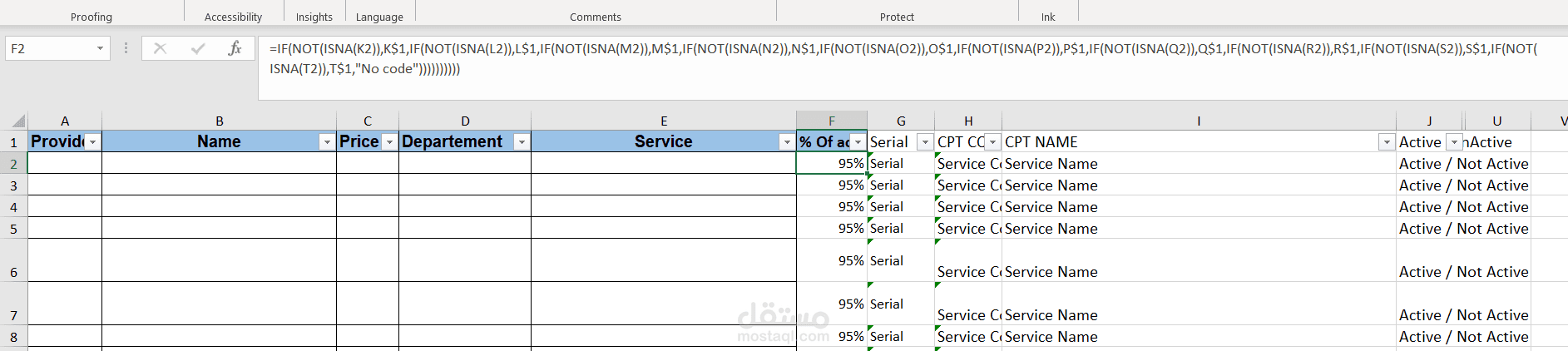Click the Language group label
Viewport: 1568px width, 351px height.
pos(379,17)
